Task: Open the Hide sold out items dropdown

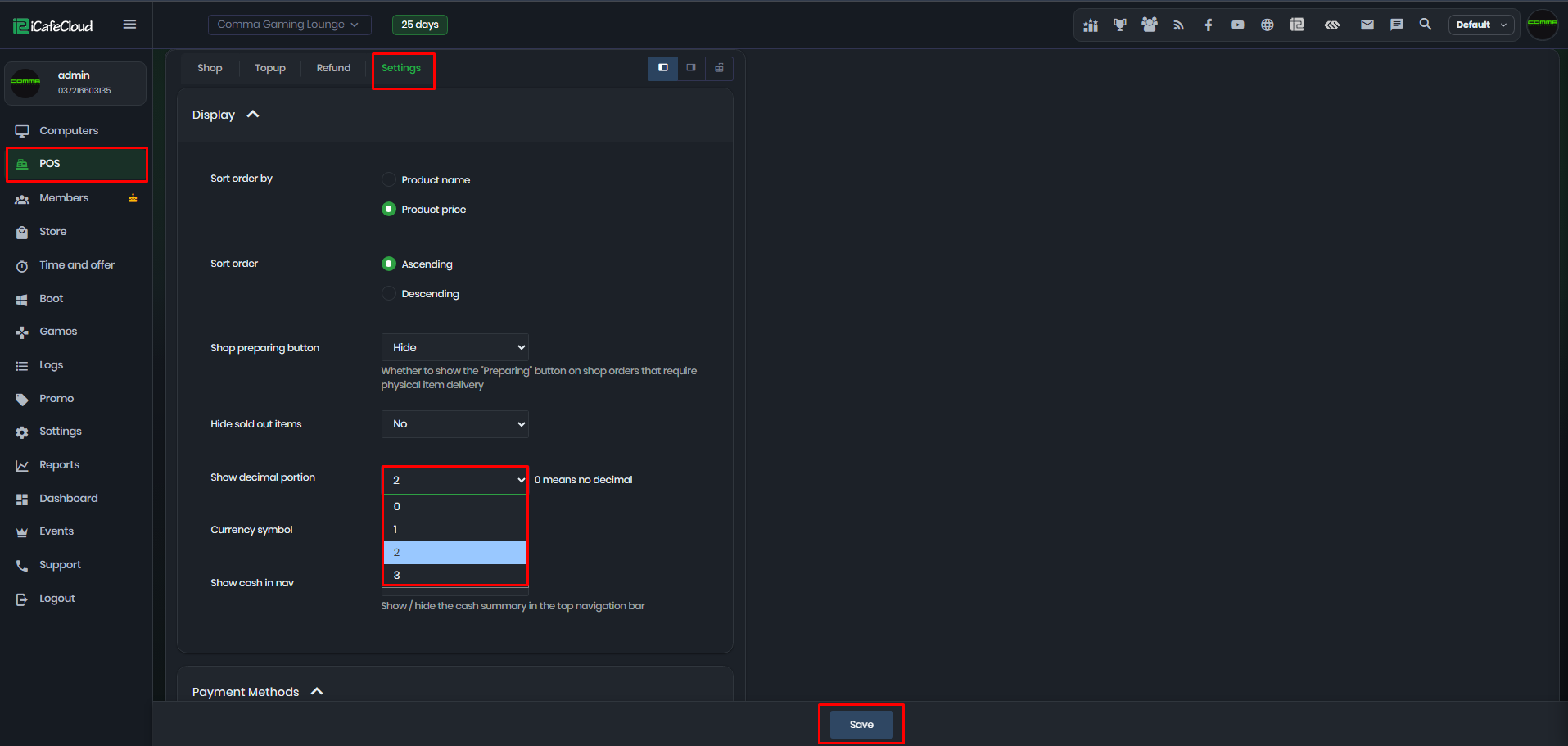Action: tap(455, 424)
